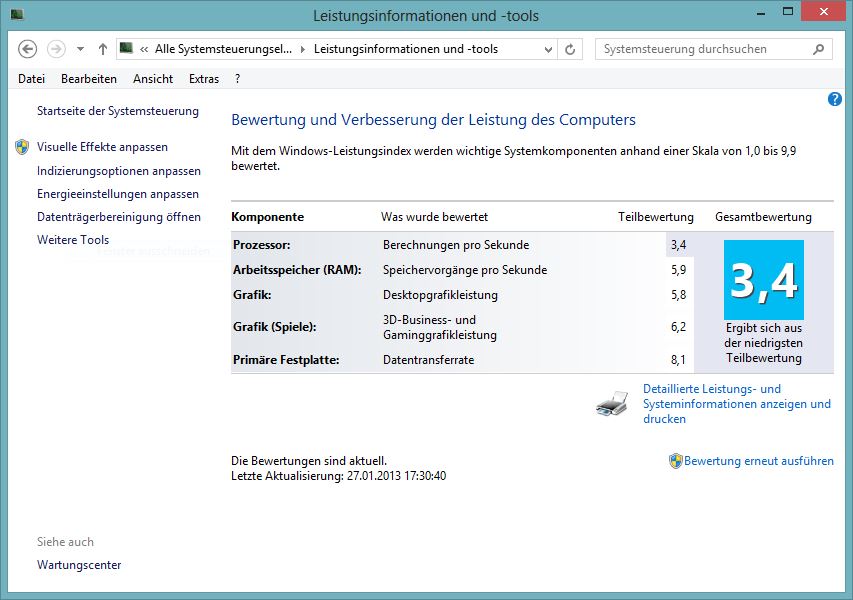Select the Arbeitsspeicher (RAM): label
This screenshot has width=853, height=600.
pos(297,270)
